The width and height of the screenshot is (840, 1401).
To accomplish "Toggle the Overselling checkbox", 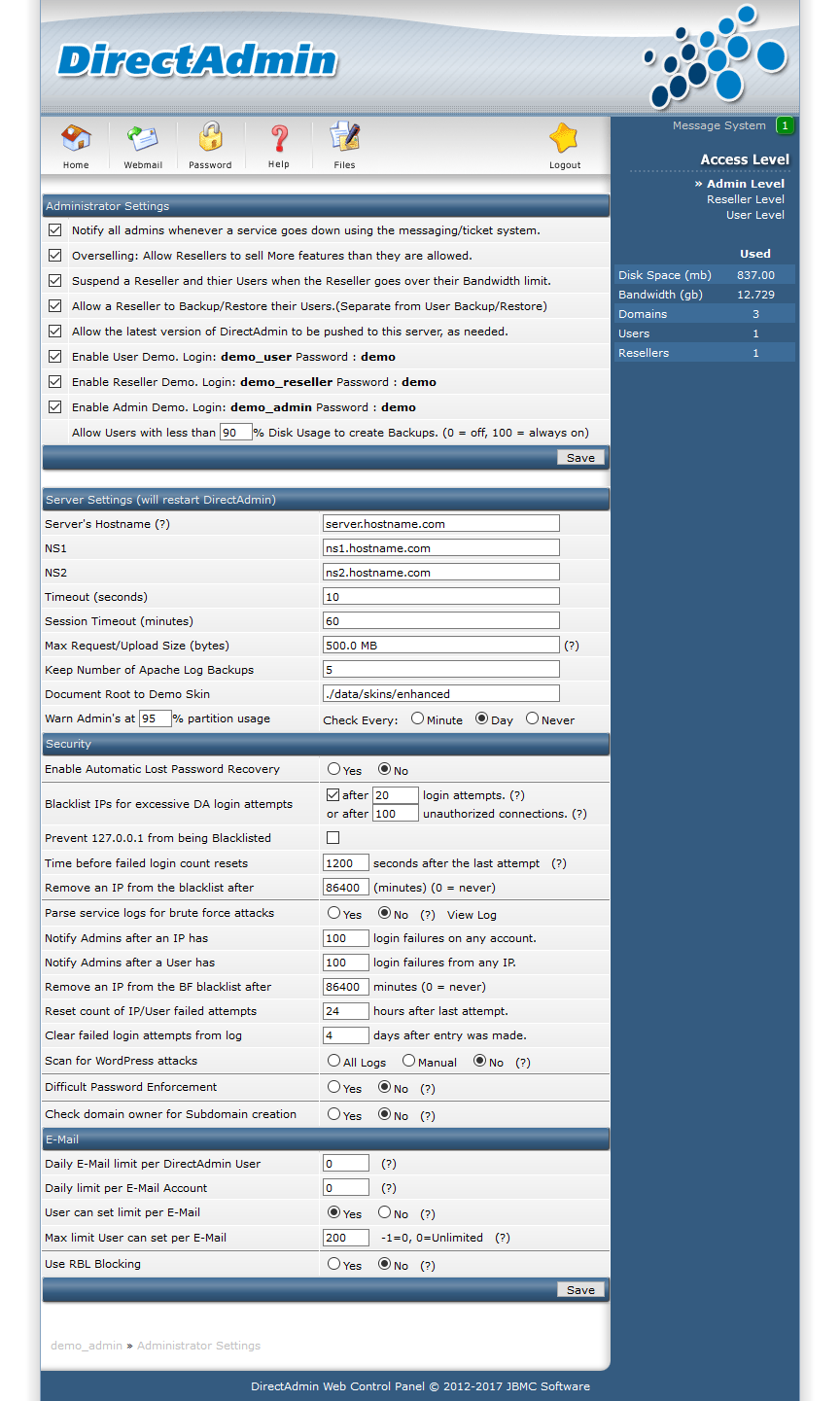I will click(55, 256).
